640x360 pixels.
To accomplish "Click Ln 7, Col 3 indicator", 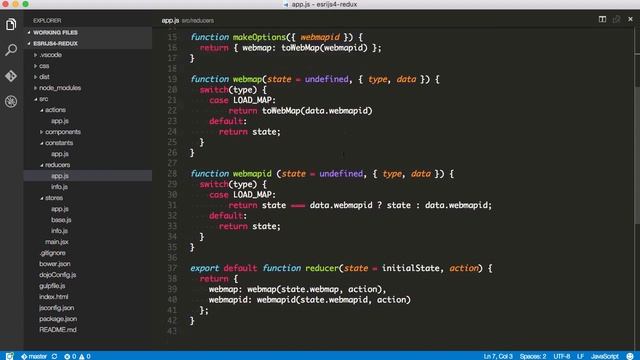I will pos(498,356).
